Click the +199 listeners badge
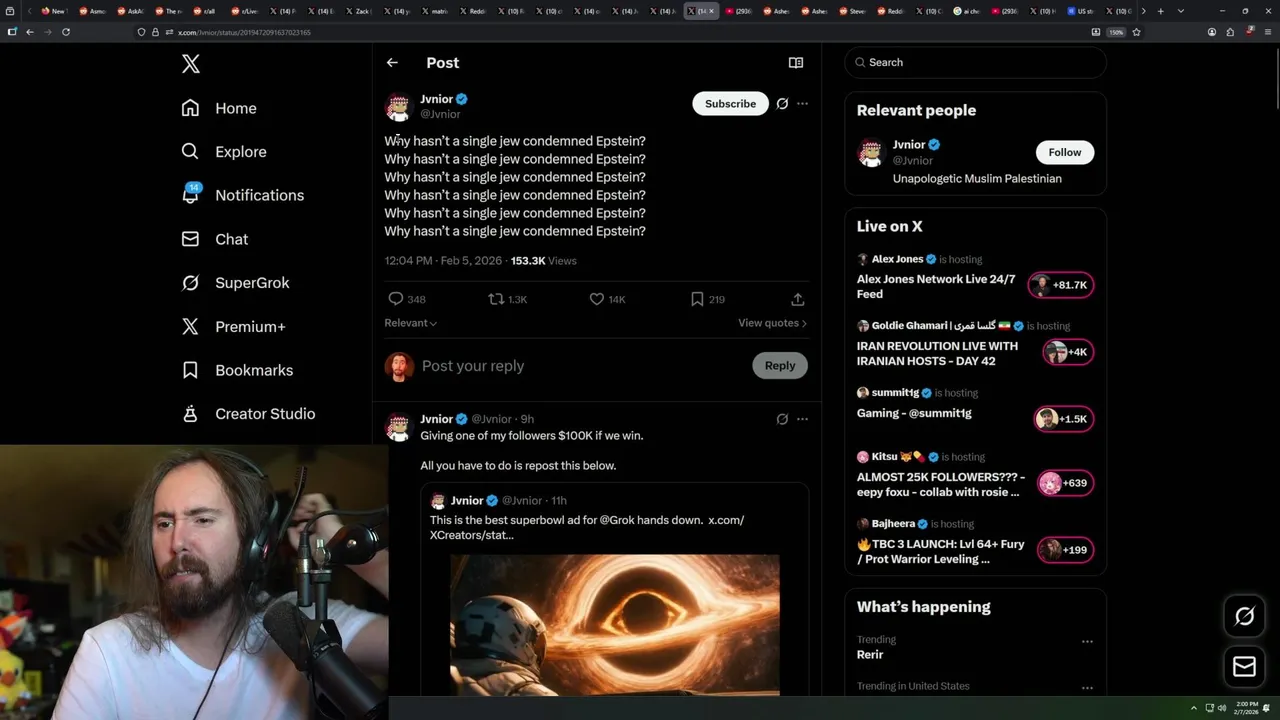The image size is (1280, 720). coord(1065,550)
